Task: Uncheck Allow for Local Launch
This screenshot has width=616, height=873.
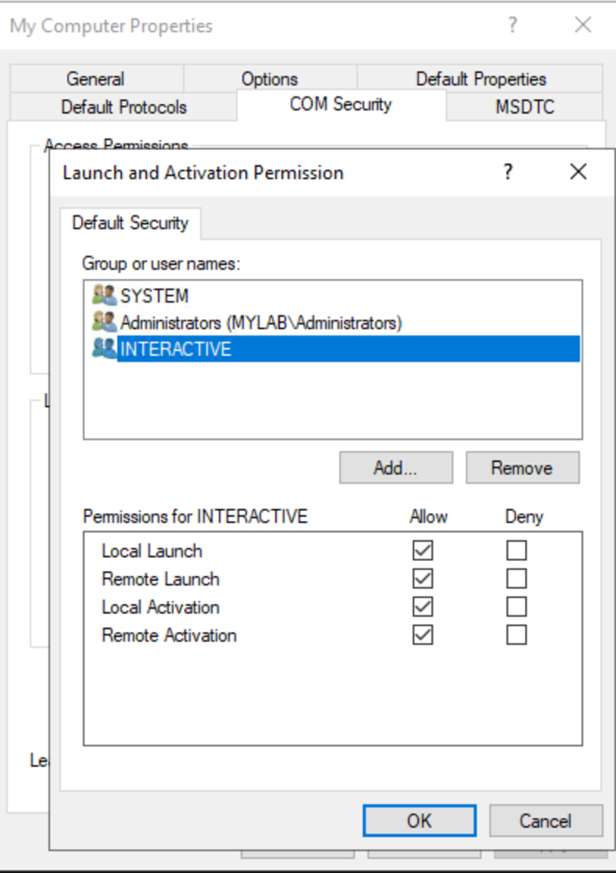Action: [423, 551]
